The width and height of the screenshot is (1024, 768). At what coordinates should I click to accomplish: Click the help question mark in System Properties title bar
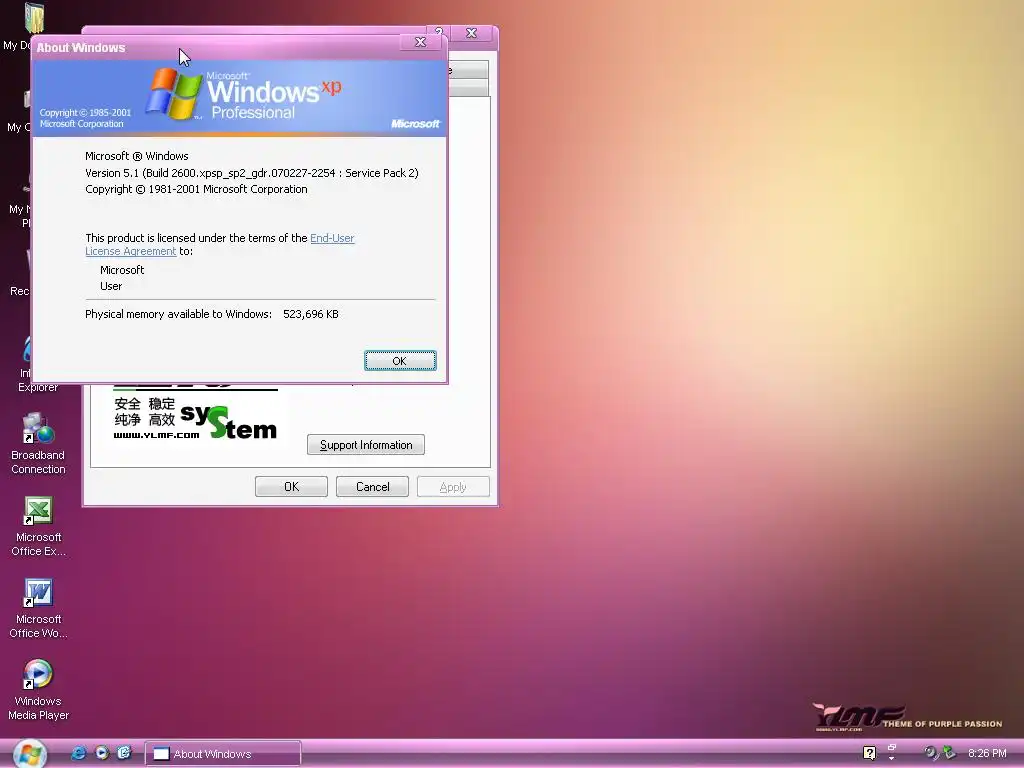tap(439, 31)
